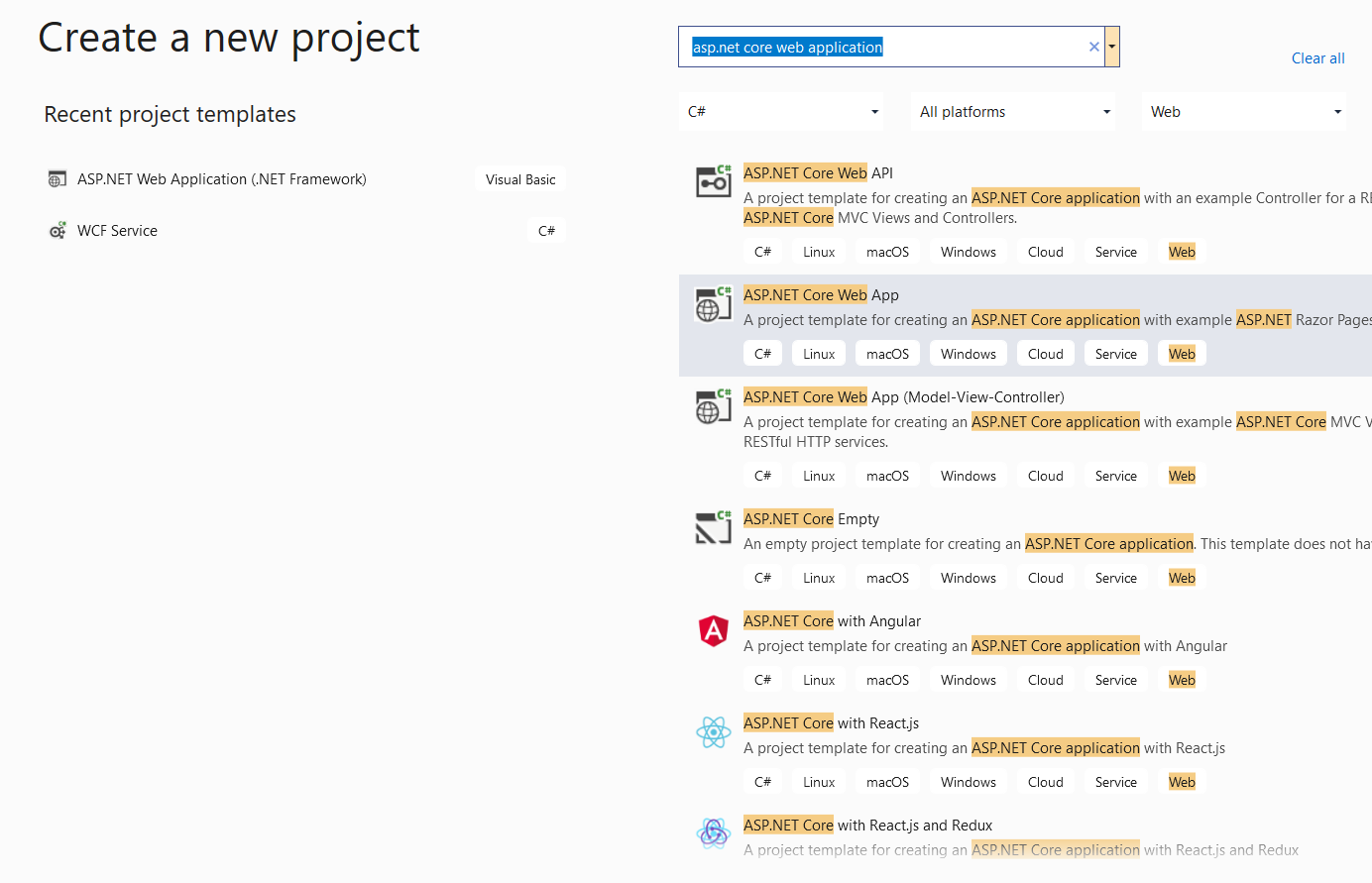Click the macOS tag under Web API
The width and height of the screenshot is (1372, 883).
tap(887, 252)
